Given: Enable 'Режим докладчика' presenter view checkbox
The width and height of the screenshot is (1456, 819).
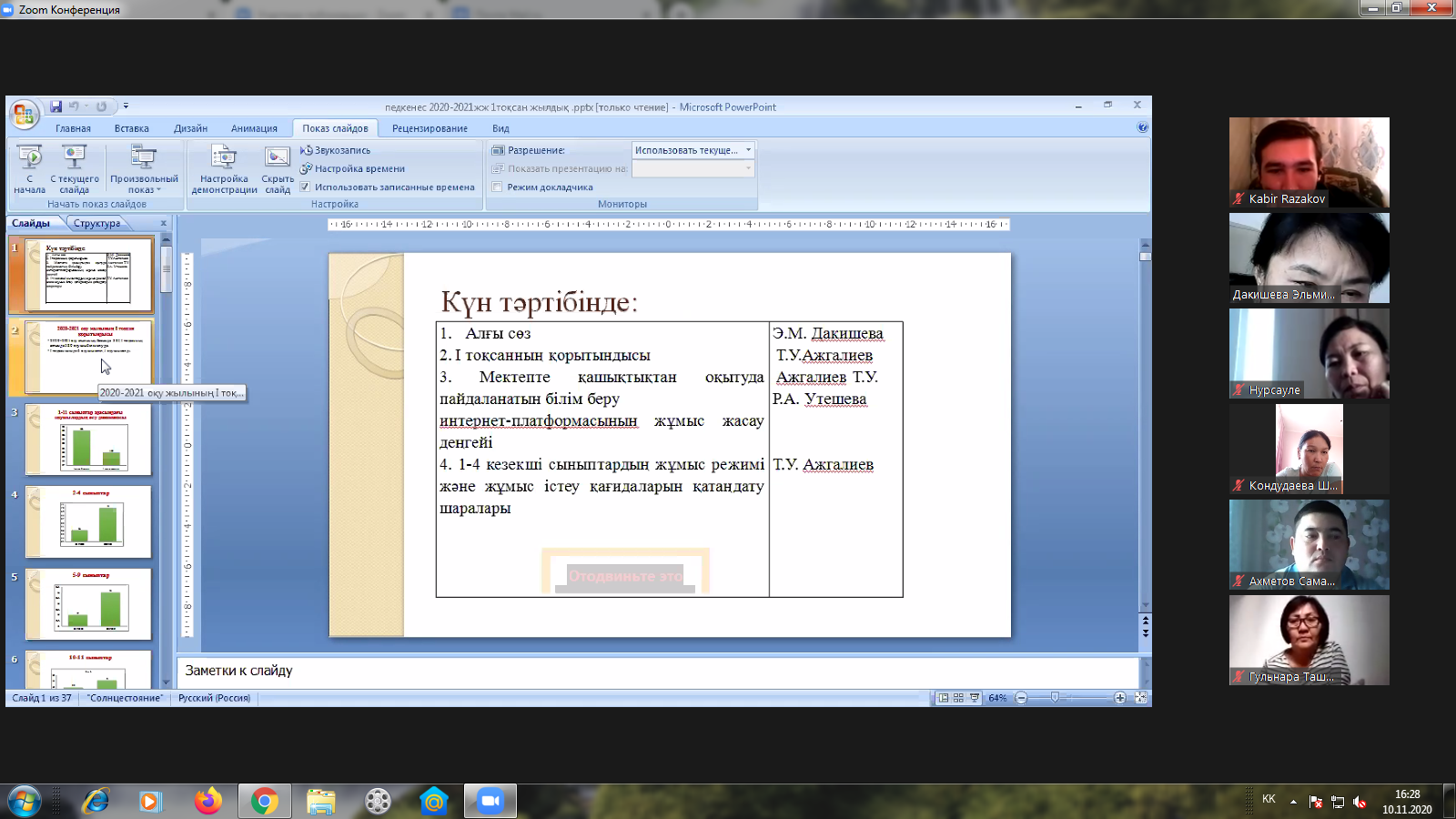Looking at the screenshot, I should 497,187.
